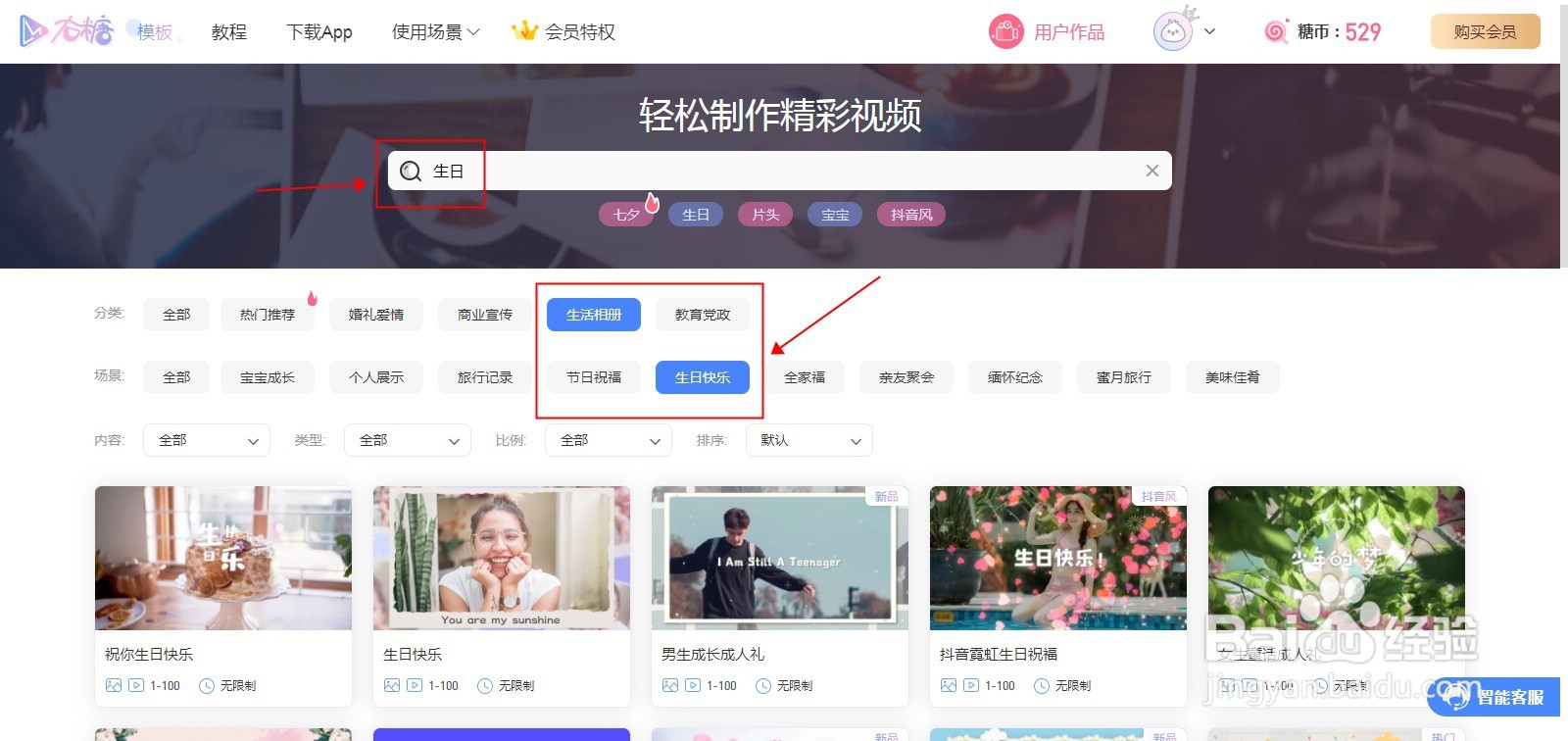Click the video icon under 抖音霓虹生日祝福

coord(971,685)
